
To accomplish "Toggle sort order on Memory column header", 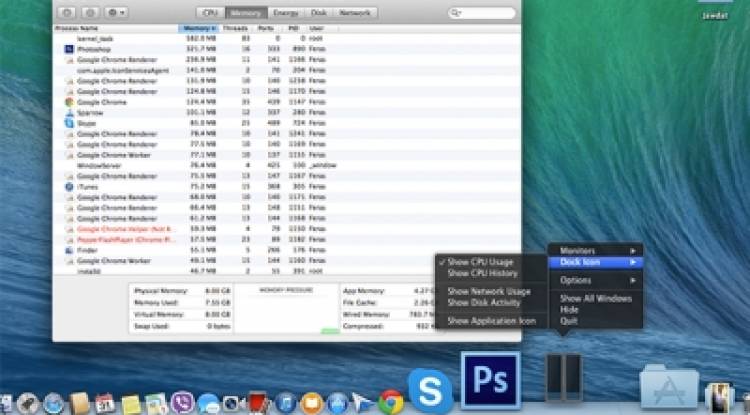I will coord(199,29).
